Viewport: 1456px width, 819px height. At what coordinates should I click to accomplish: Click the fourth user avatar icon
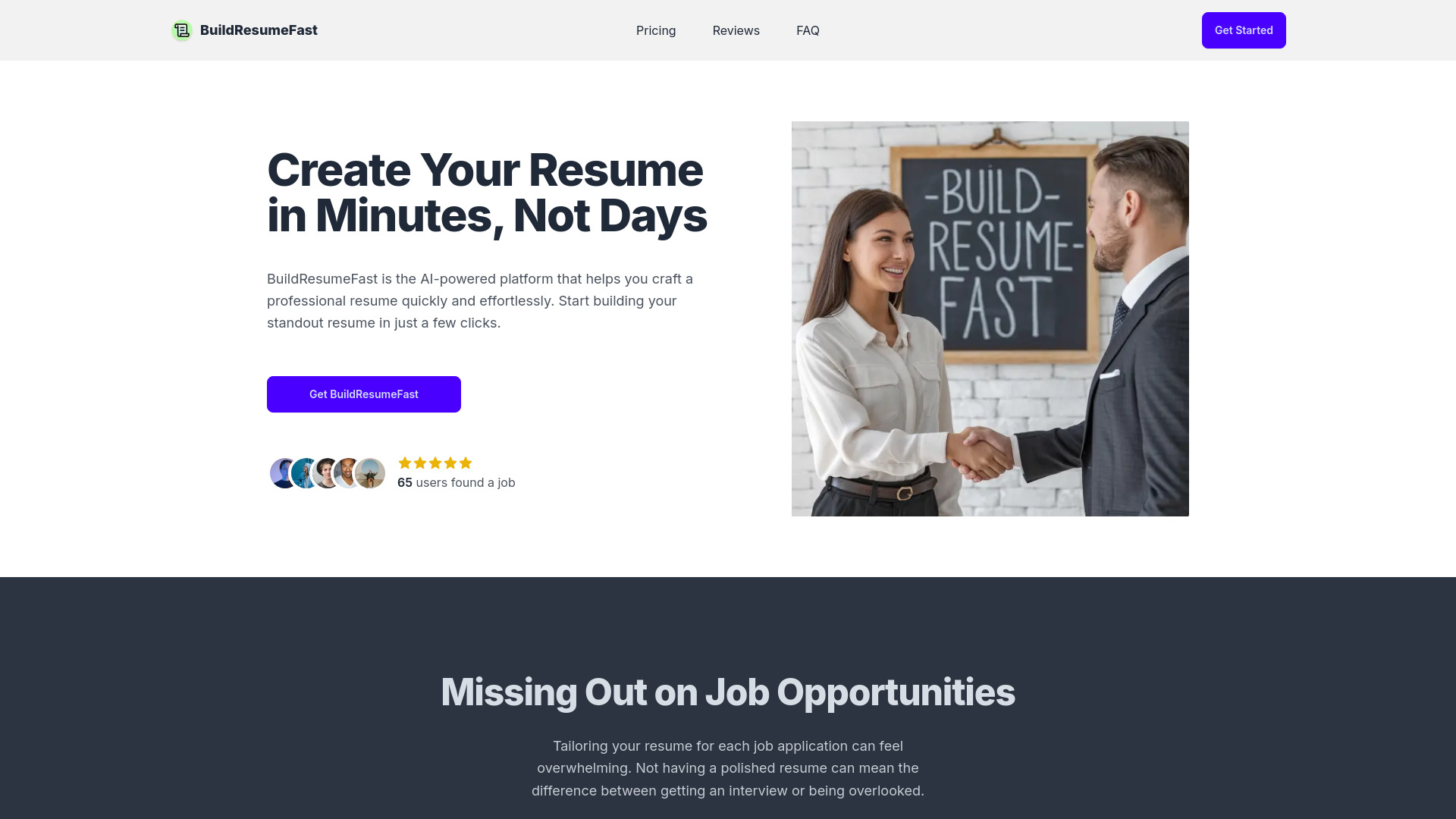click(x=348, y=472)
